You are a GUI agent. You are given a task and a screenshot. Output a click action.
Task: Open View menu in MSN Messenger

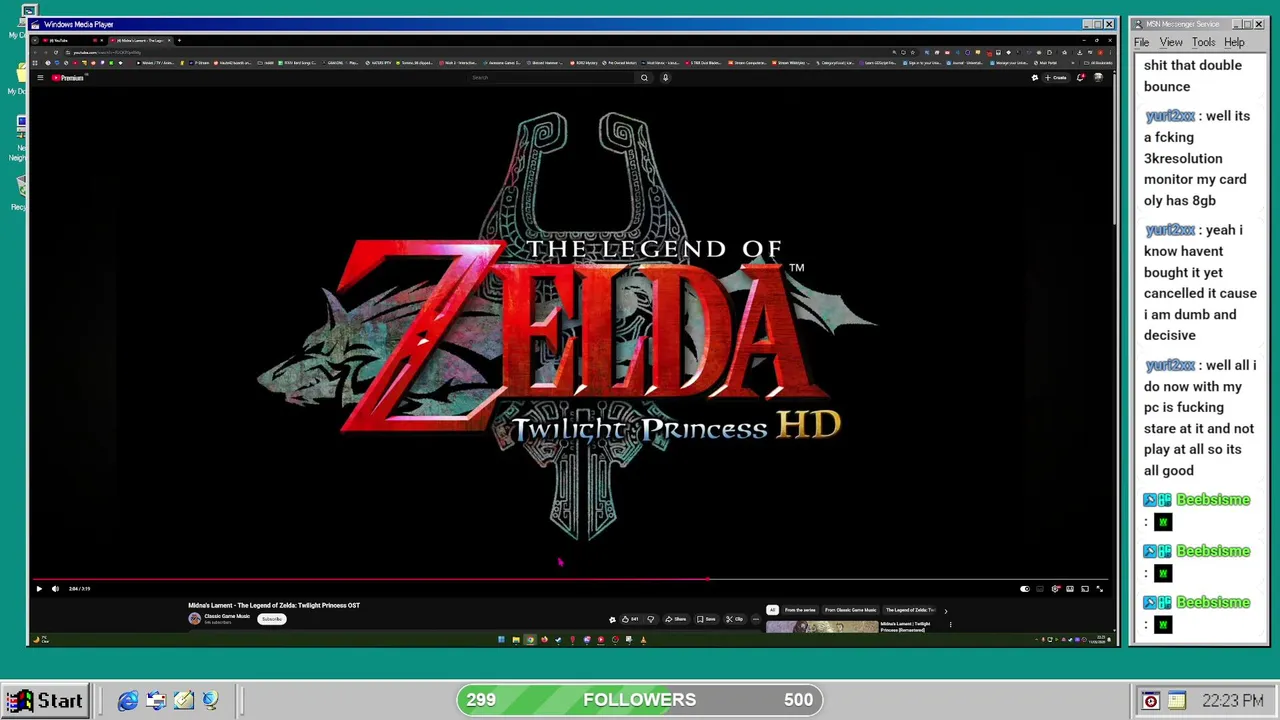1171,43
